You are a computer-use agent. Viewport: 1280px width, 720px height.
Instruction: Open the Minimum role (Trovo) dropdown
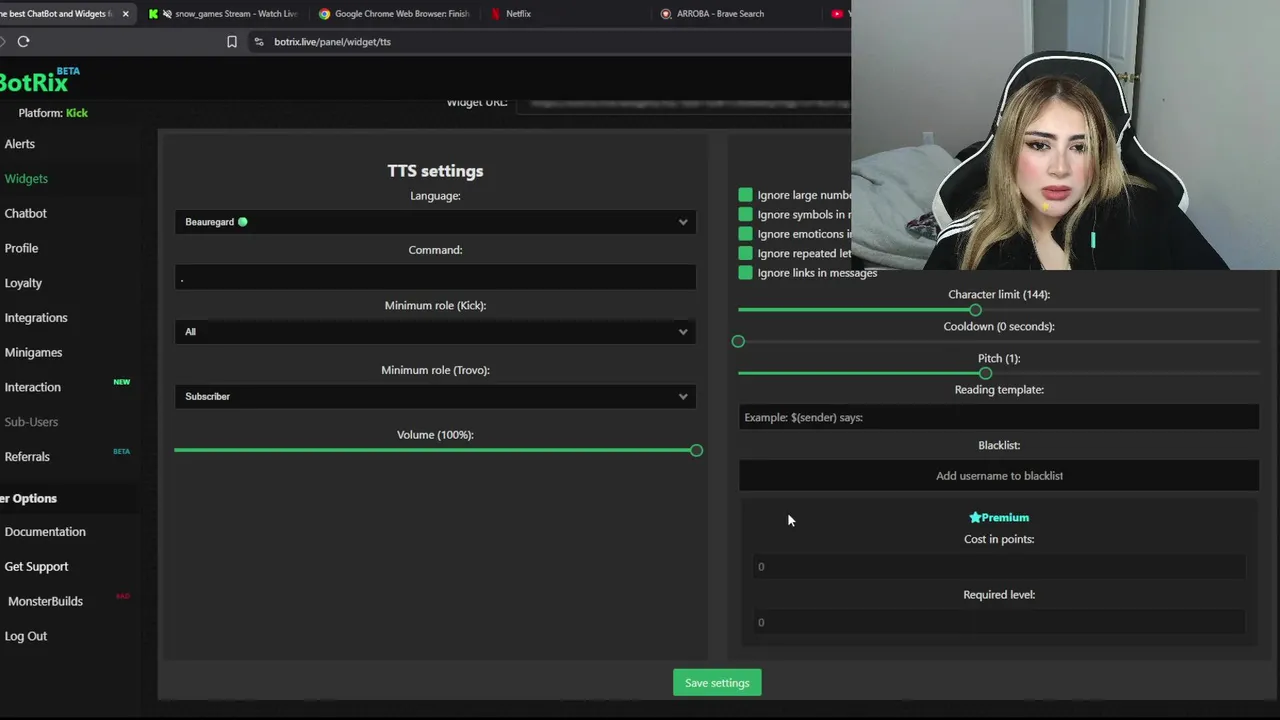click(435, 396)
